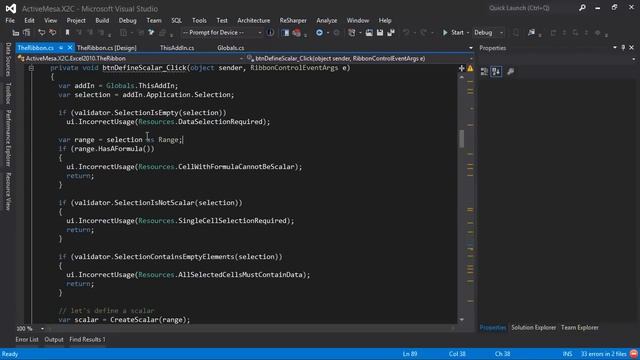Open Properties window position dropdown arrow
Image resolution: width=640 pixels, height=360 pixels.
pyautogui.click(x=615, y=48)
